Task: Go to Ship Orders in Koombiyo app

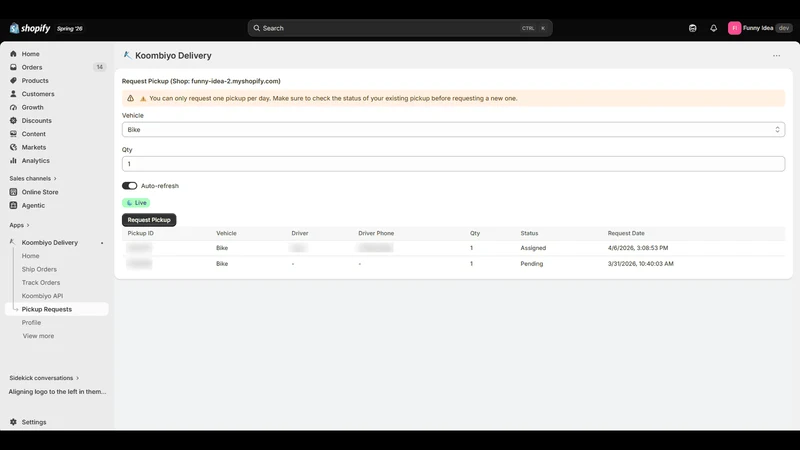Action: [x=39, y=269]
